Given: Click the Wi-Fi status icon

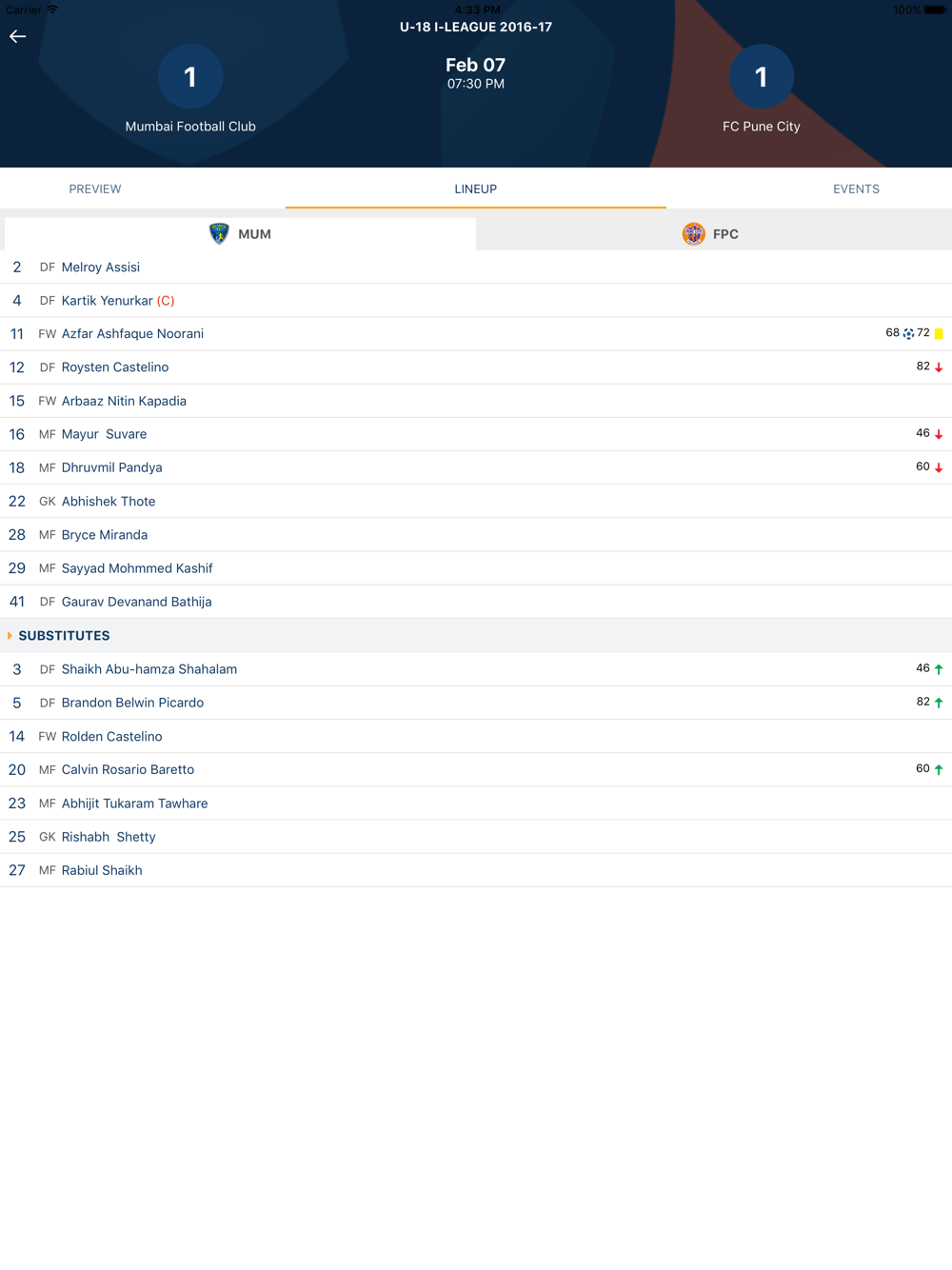Looking at the screenshot, I should (52, 10).
